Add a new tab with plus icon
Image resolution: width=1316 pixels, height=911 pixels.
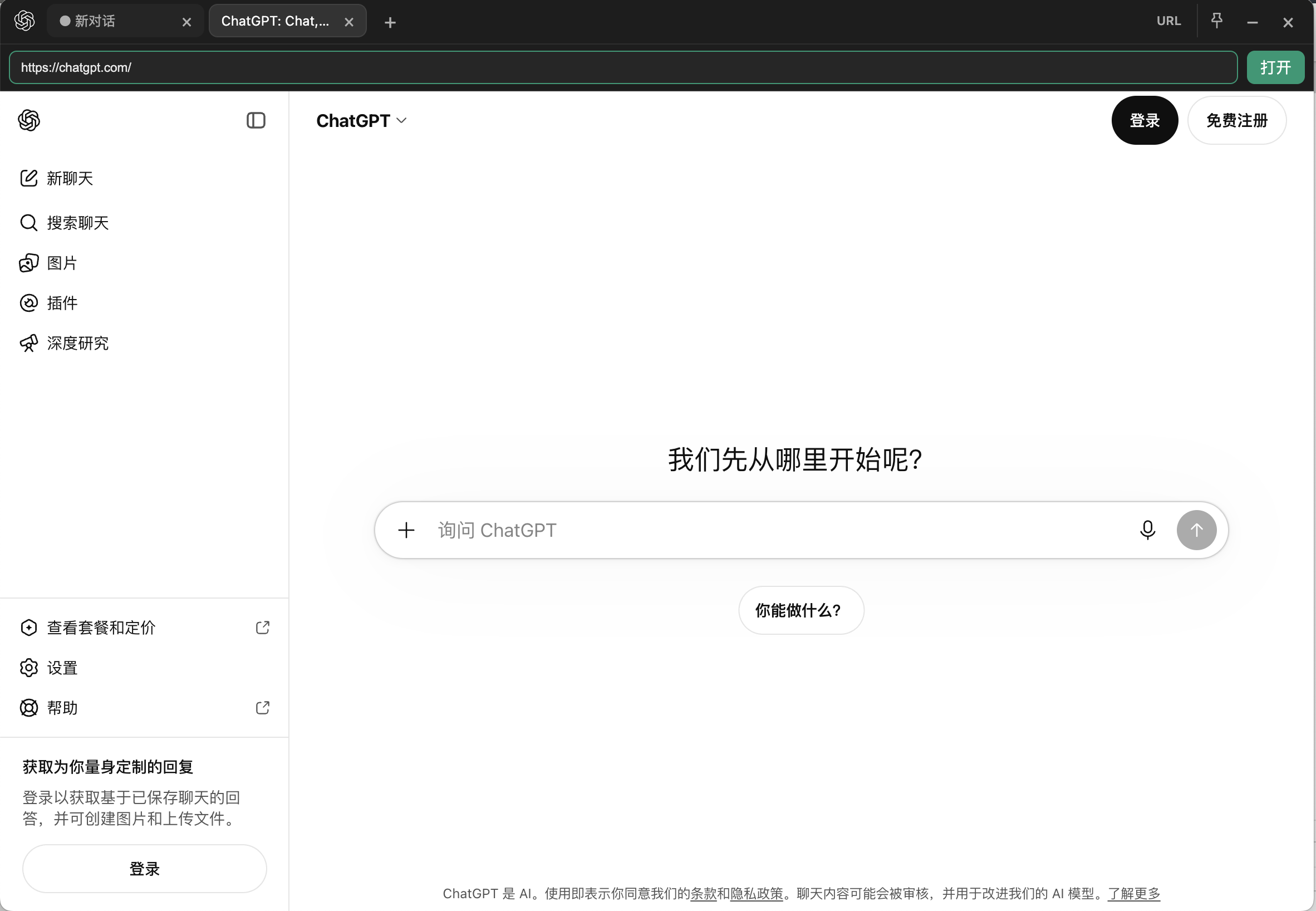pos(390,22)
